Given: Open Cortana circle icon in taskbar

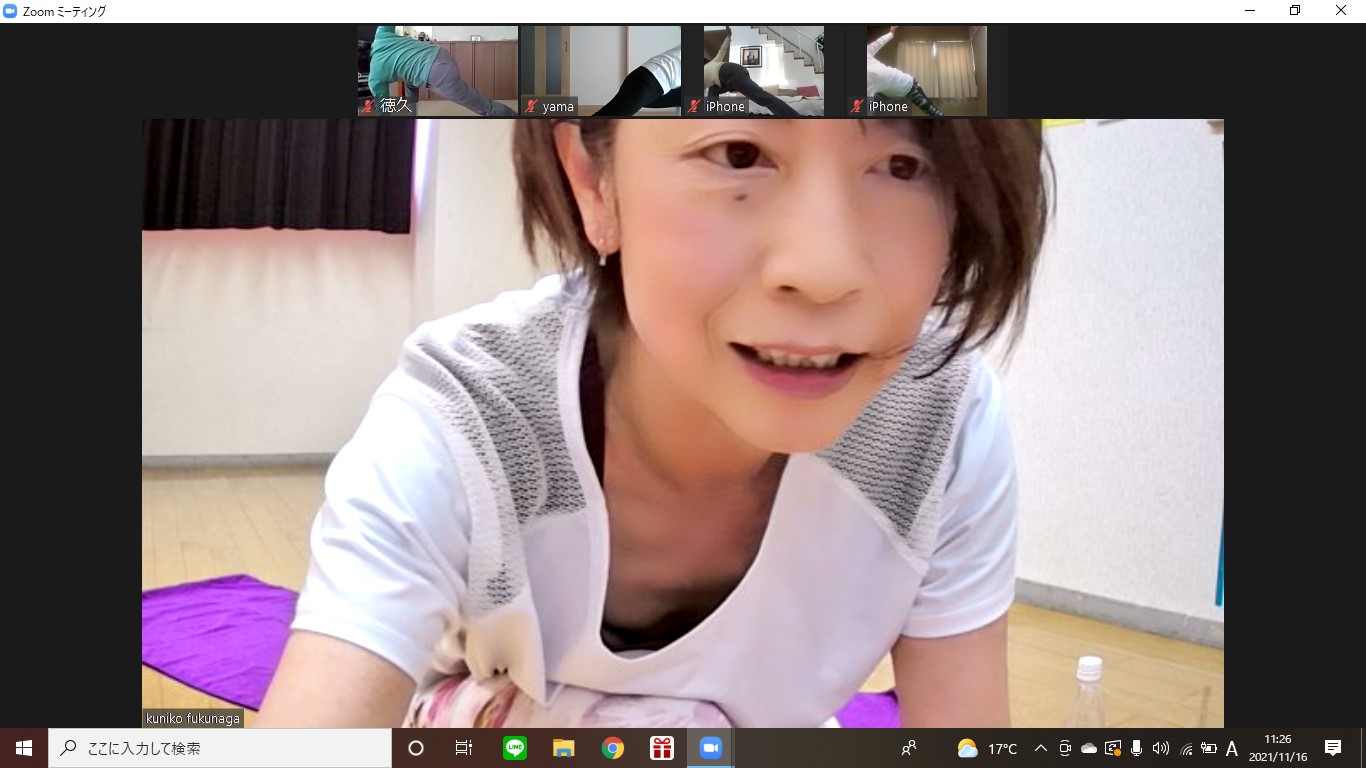Looking at the screenshot, I should tap(416, 748).
